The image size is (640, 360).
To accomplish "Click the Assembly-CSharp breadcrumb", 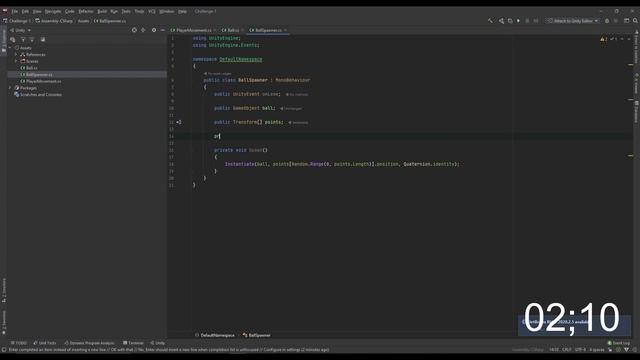I will pyautogui.click(x=53, y=21).
